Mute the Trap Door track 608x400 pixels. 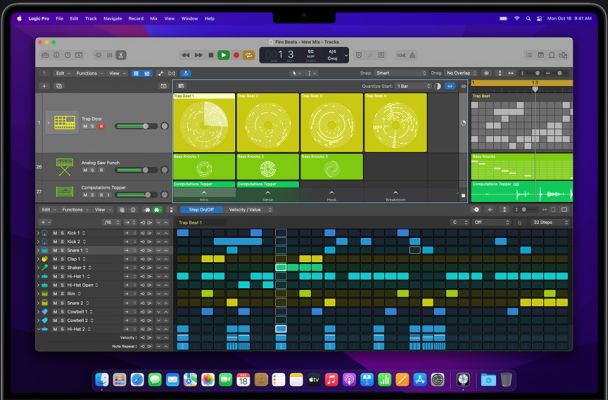point(85,126)
